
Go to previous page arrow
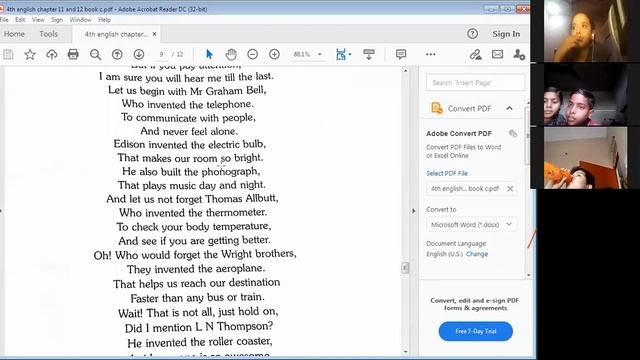click(117, 54)
